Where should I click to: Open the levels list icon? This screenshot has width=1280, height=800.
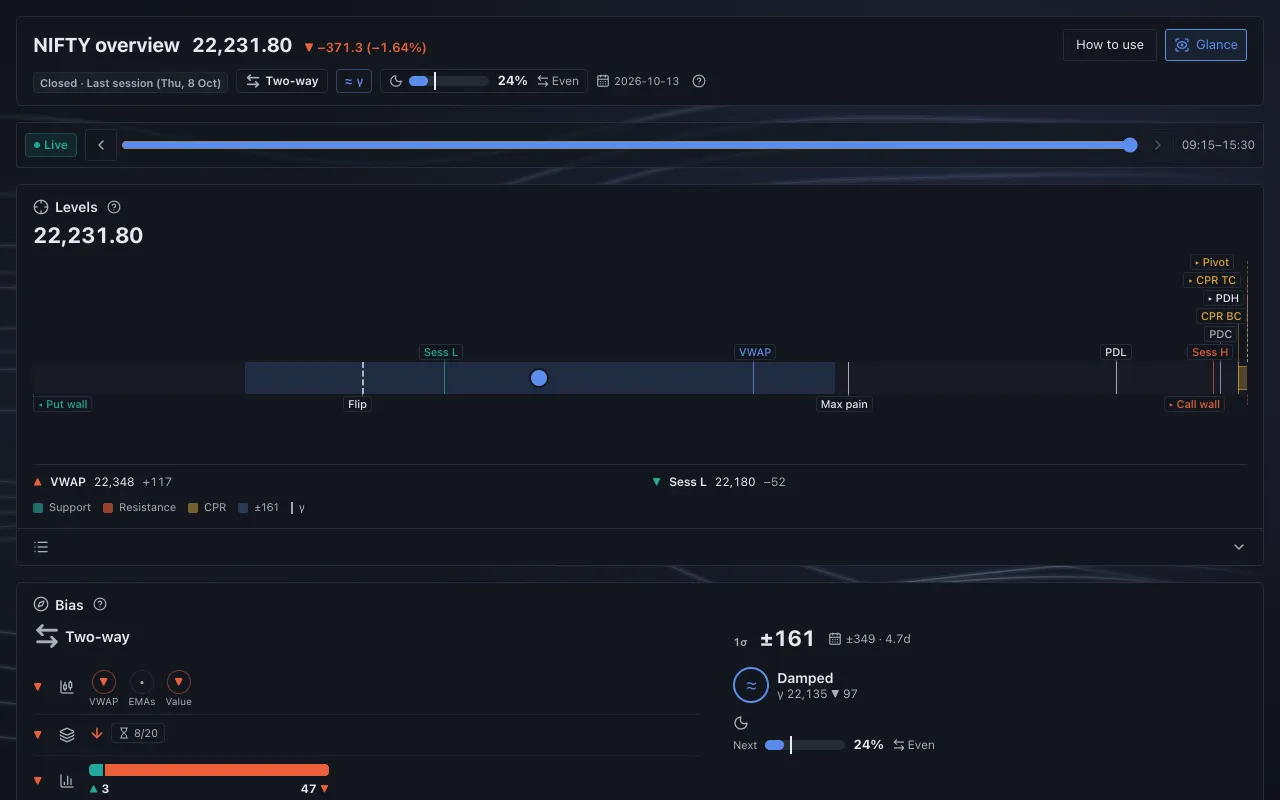click(41, 547)
